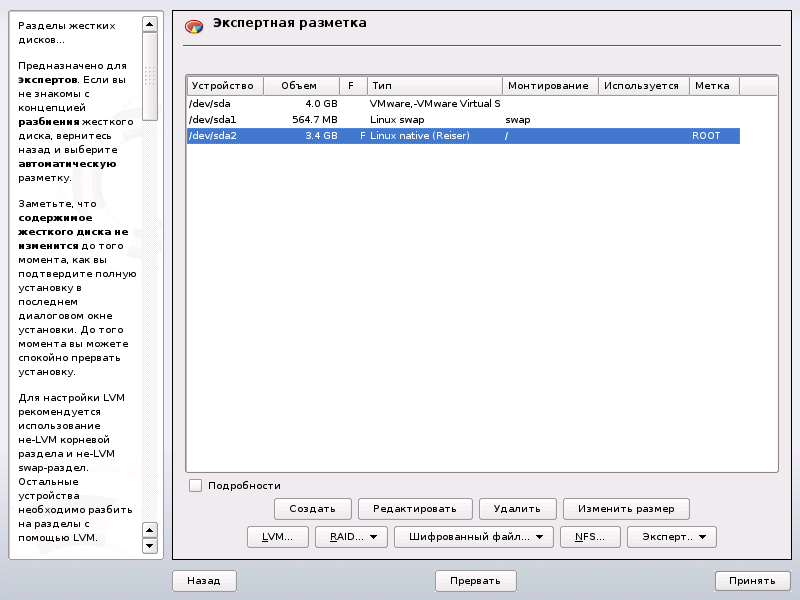
Task: Click the Удалить button
Action: (x=517, y=509)
